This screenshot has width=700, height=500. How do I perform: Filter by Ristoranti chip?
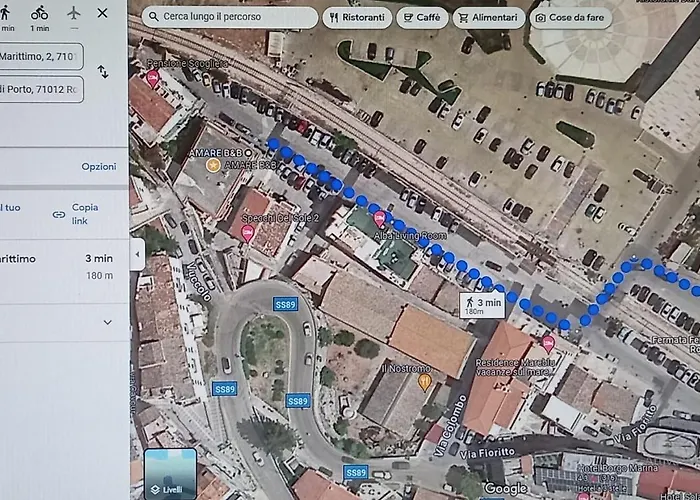tap(357, 17)
